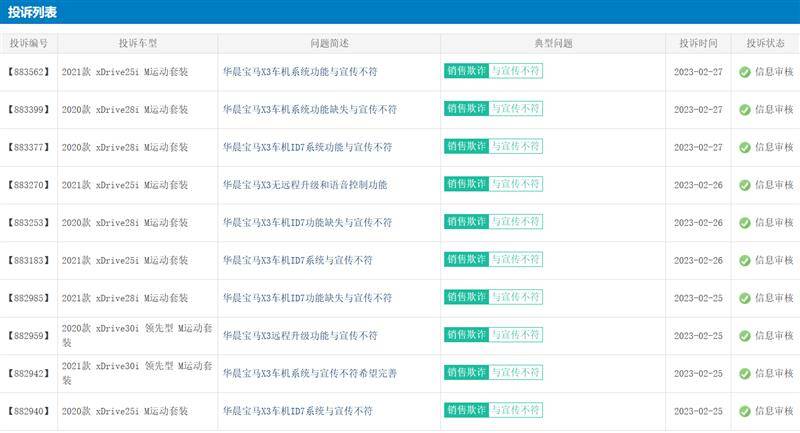800x433 pixels.
Task: Click the 典型问题 column header
Action: pyautogui.click(x=553, y=43)
